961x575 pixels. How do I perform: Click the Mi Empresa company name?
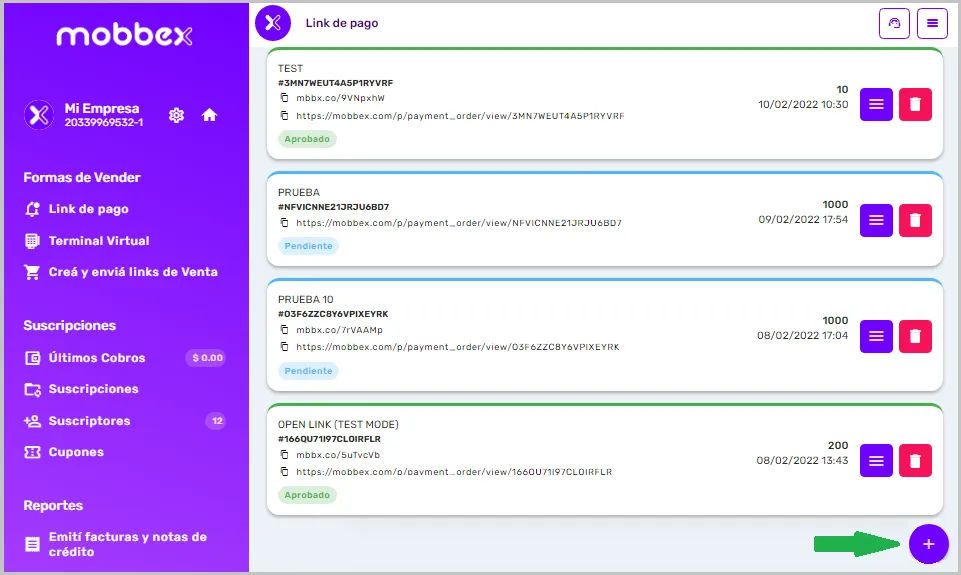[102, 109]
